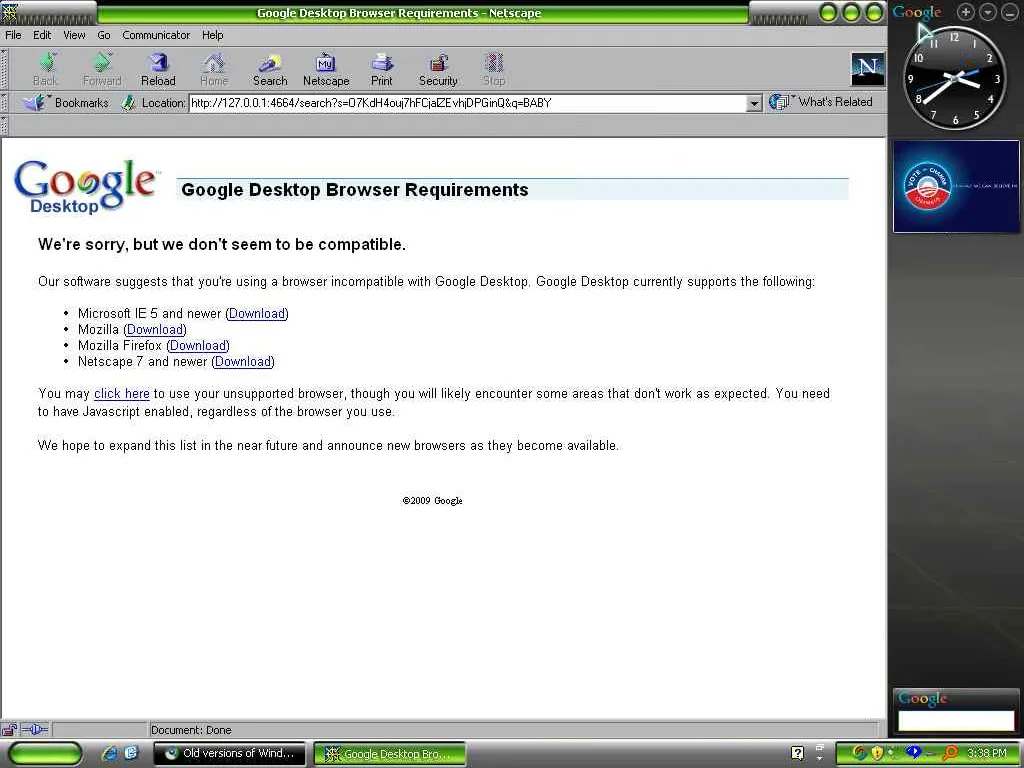
Task: Click the Google Desktop swirl tray icon
Action: (x=859, y=754)
